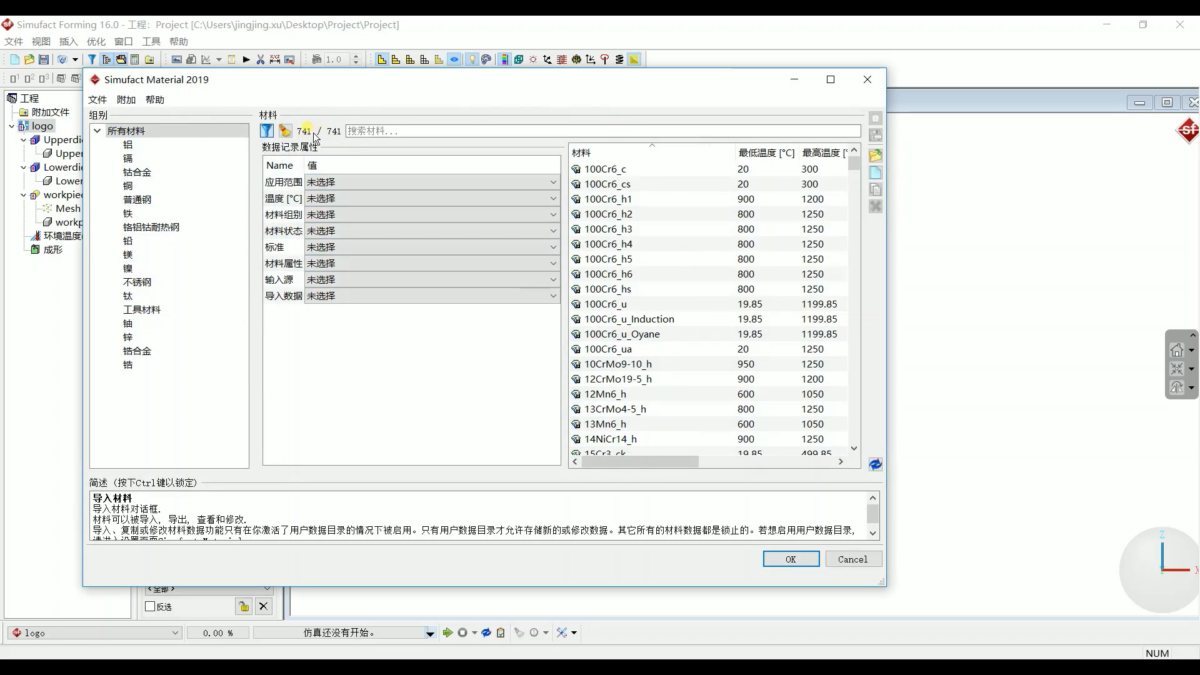Select 工具材料 material group
Screen dimensions: 1200x675
click(142, 310)
